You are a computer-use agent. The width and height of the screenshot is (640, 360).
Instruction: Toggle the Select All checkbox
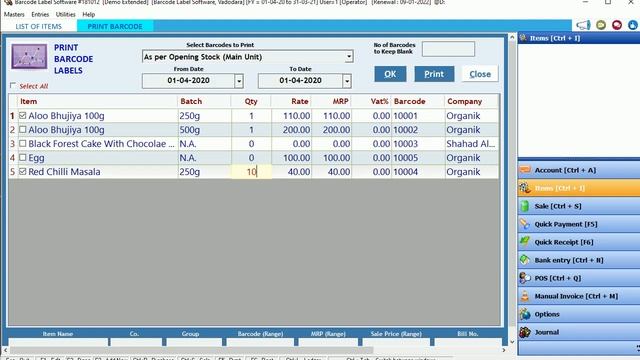tap(13, 85)
